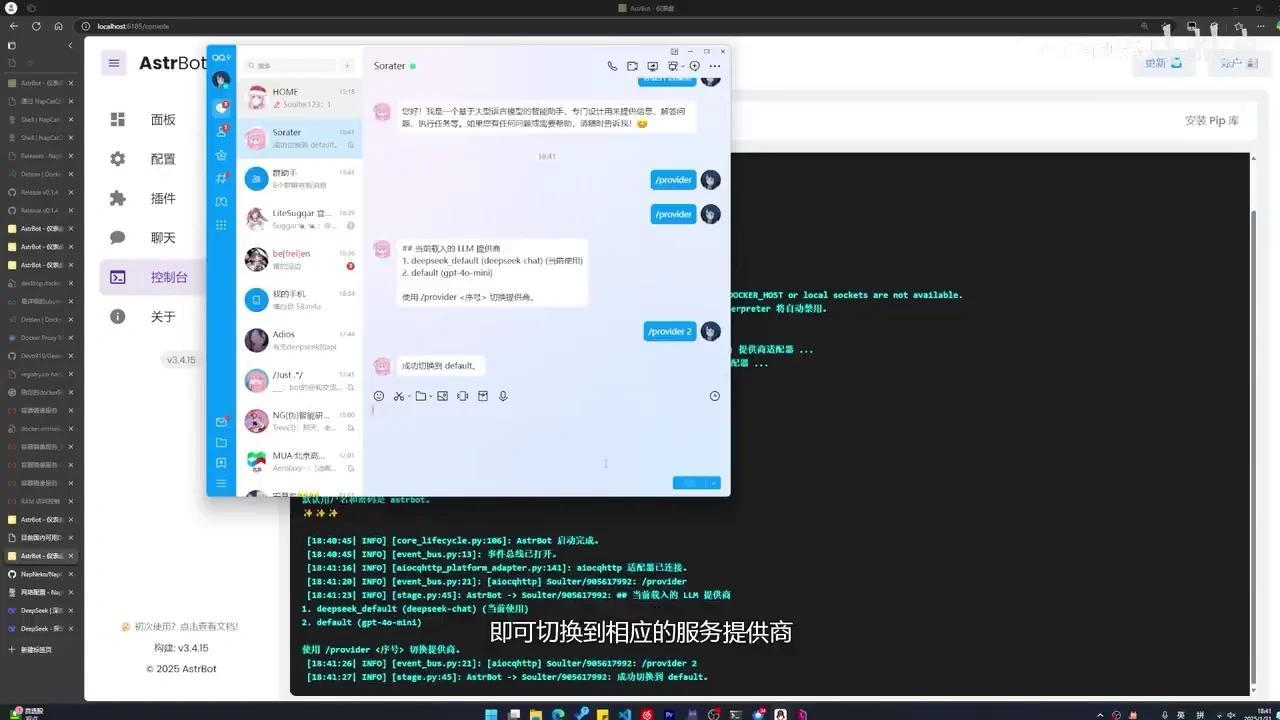Screen dimensions: 1280x720
Task: Open the QQ apps grid icon
Action: pos(221,225)
